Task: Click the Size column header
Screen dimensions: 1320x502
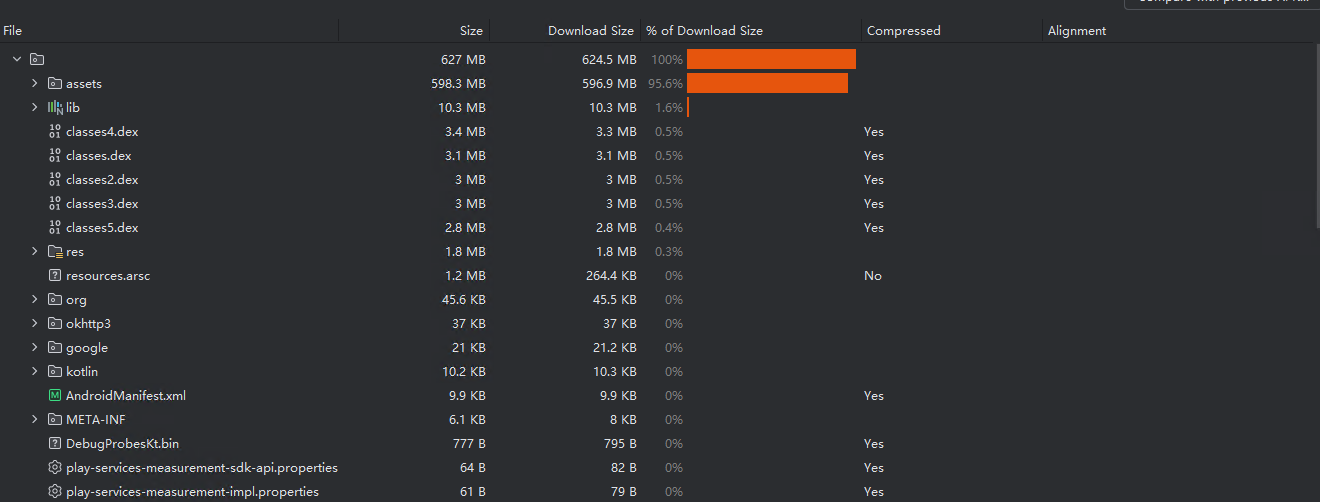Action: [471, 31]
